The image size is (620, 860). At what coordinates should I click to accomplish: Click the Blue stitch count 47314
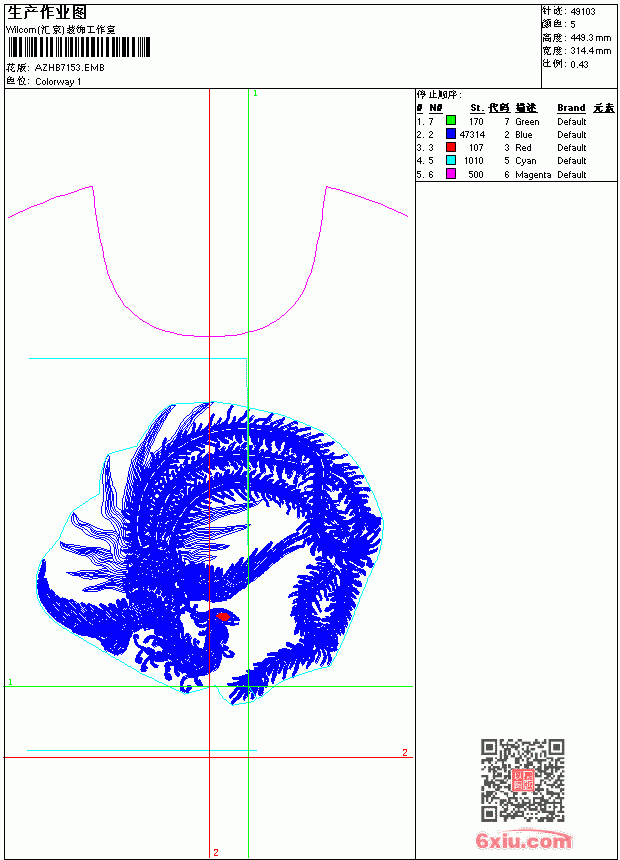472,134
